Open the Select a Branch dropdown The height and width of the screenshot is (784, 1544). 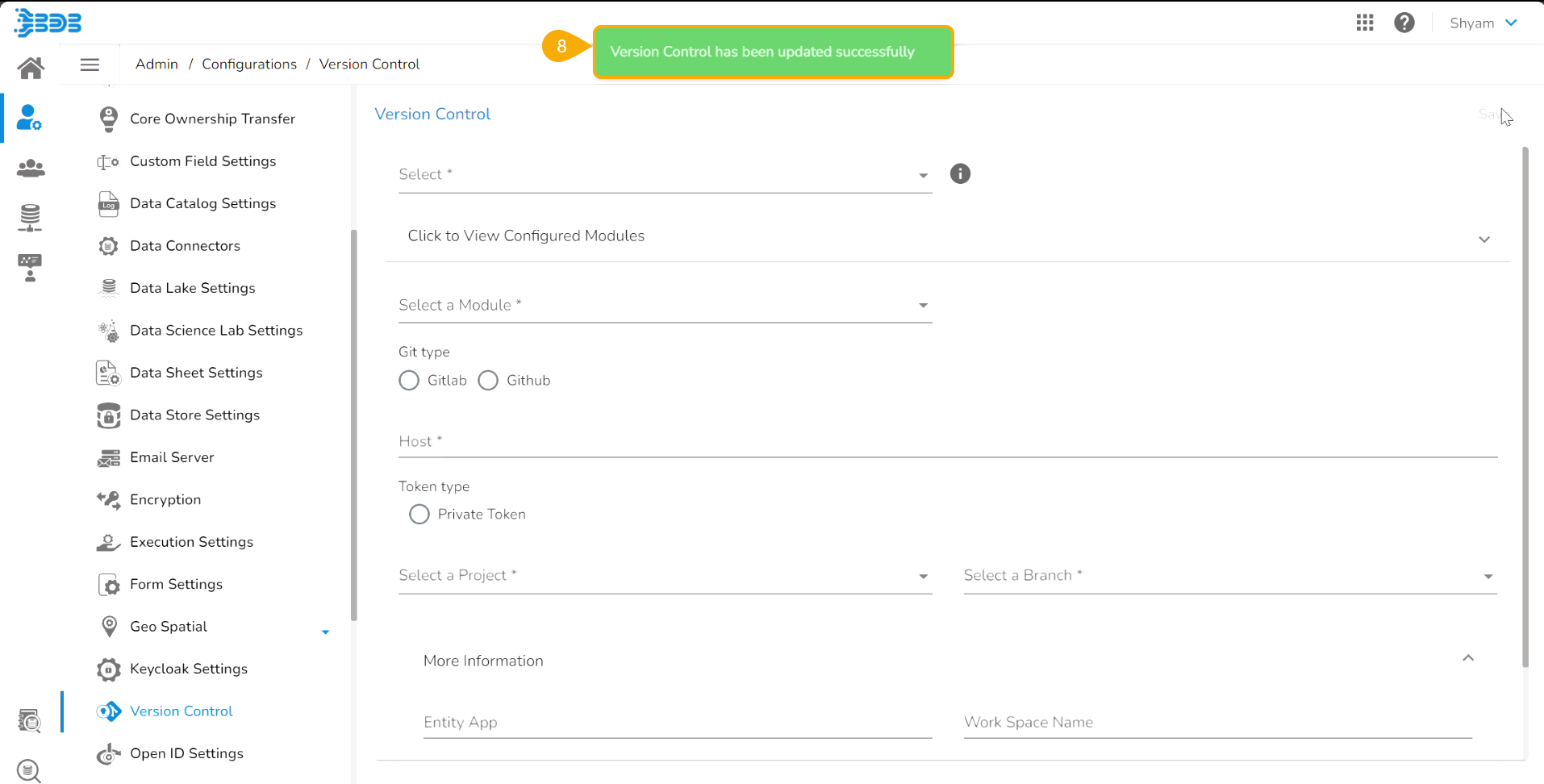pos(1229,576)
